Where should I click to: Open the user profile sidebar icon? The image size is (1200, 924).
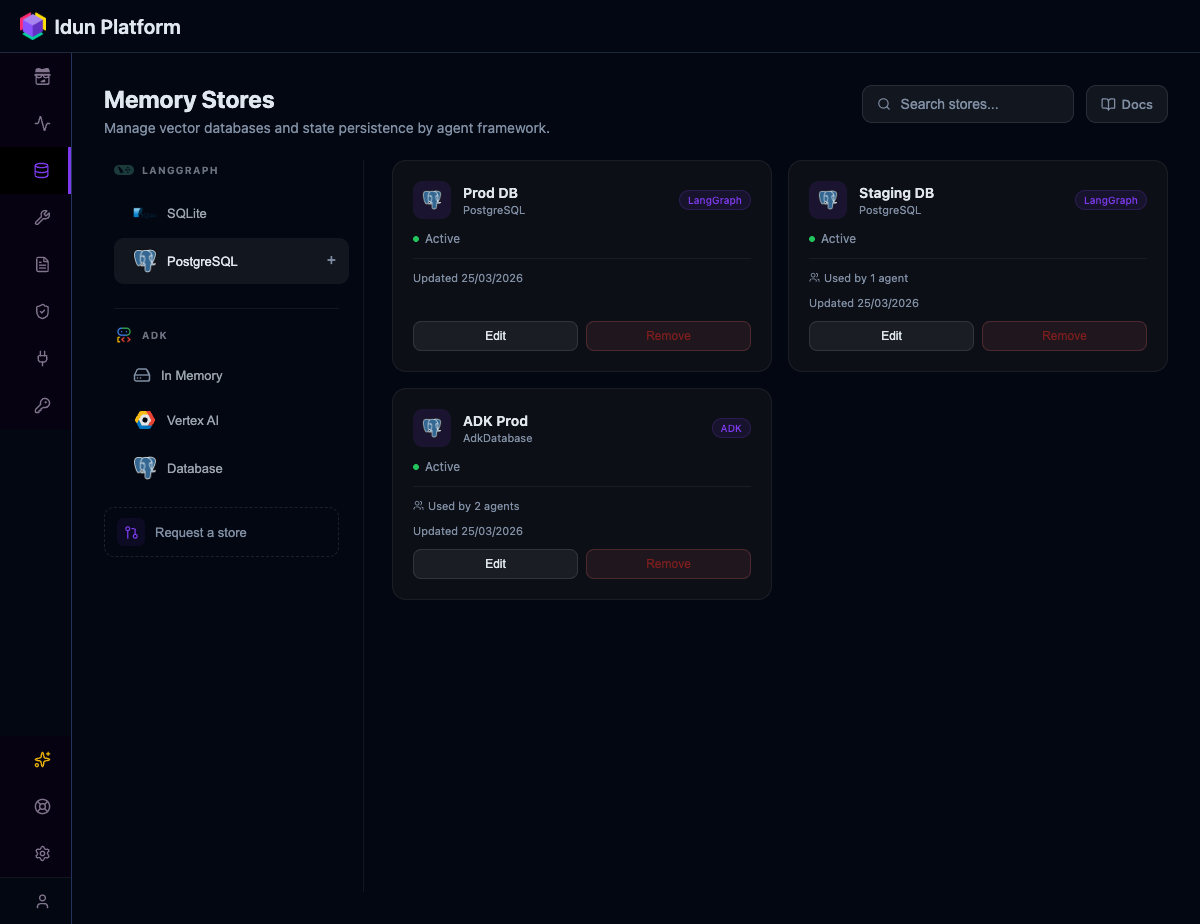[x=42, y=901]
